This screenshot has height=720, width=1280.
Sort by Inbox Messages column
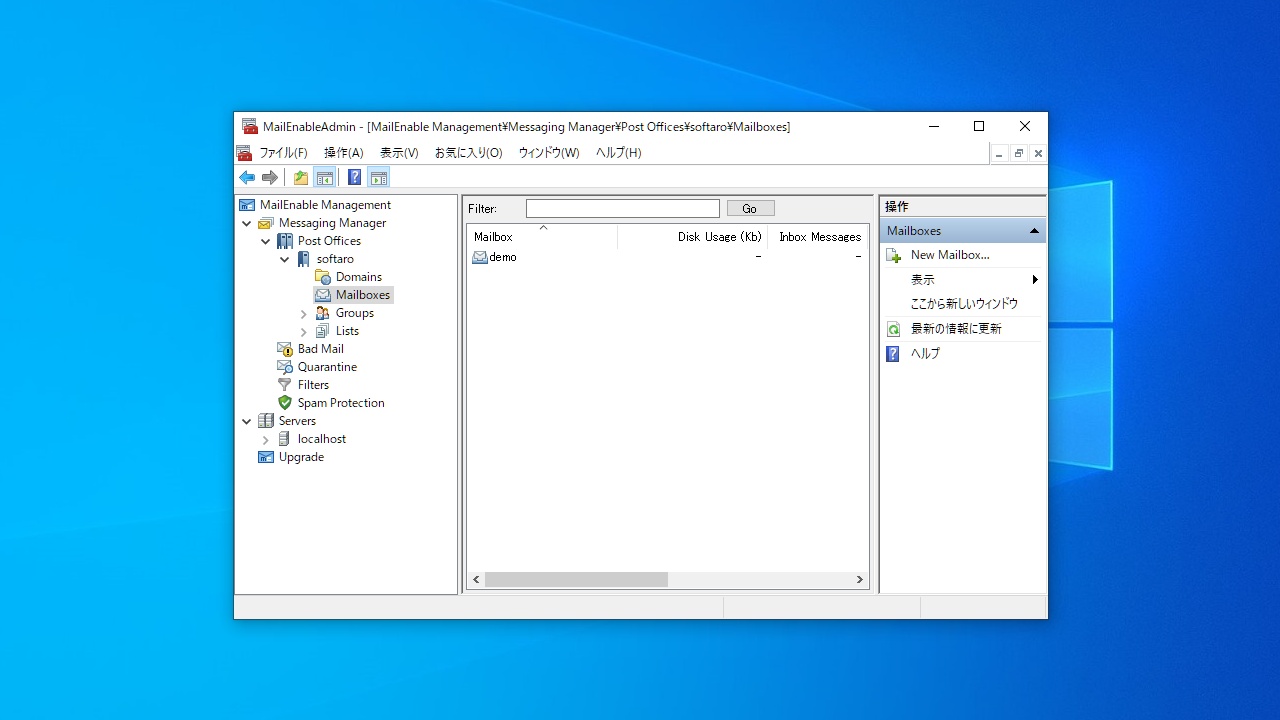tap(817, 237)
